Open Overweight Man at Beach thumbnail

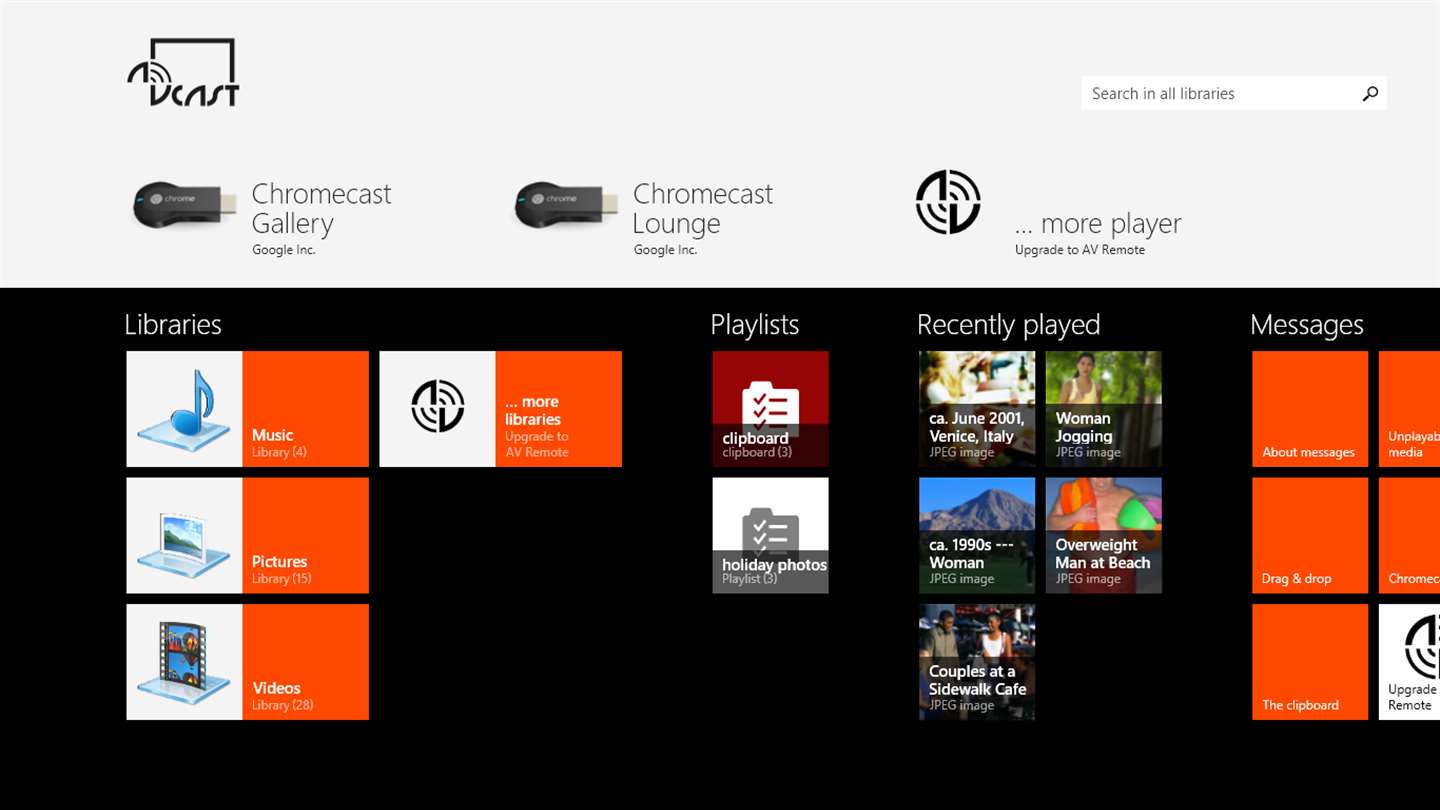coord(1104,535)
